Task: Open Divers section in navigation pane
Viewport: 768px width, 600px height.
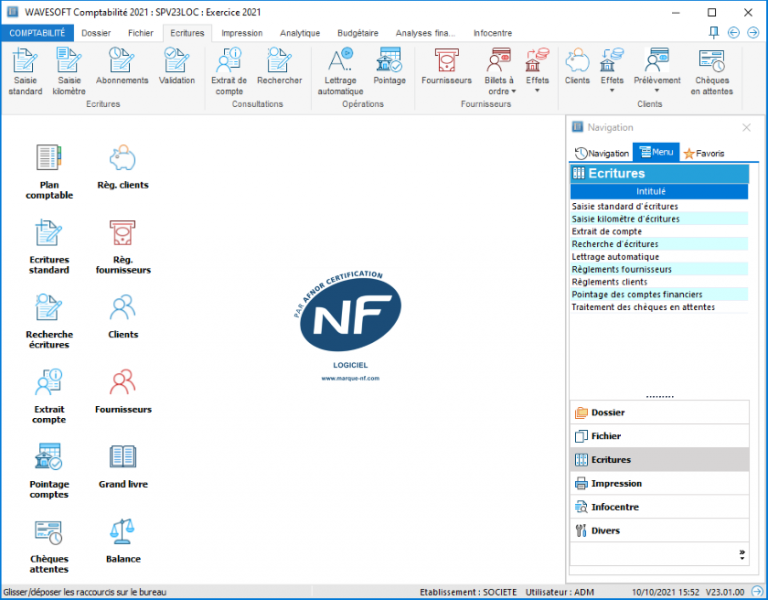Action: (659, 530)
